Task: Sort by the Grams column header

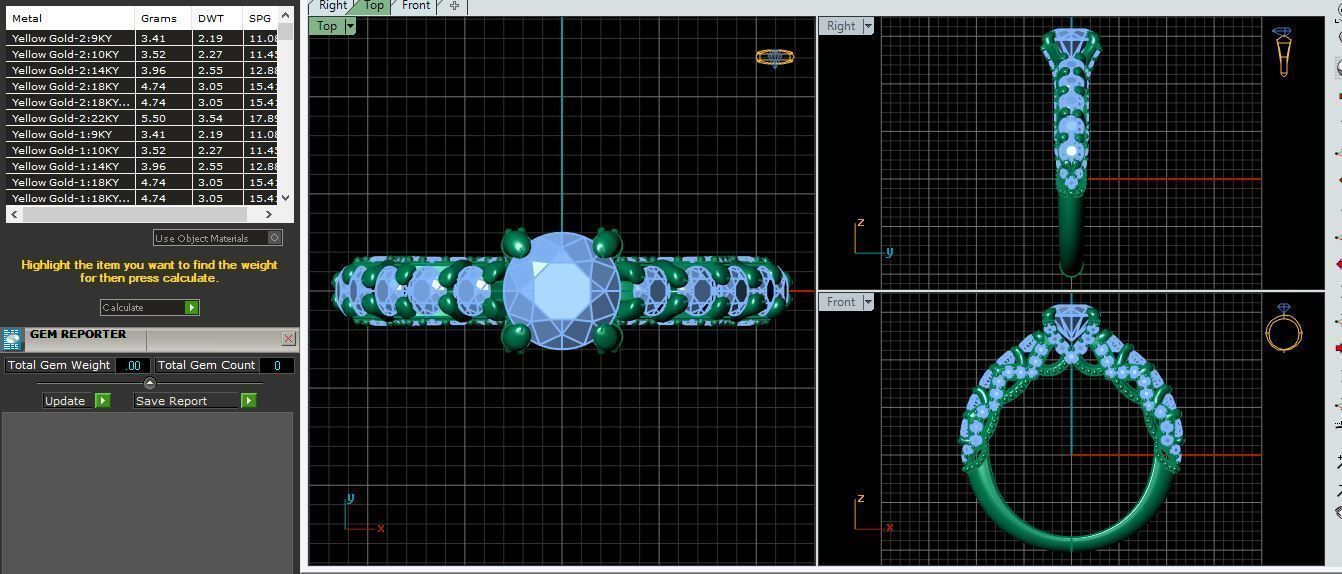Action: (x=163, y=18)
